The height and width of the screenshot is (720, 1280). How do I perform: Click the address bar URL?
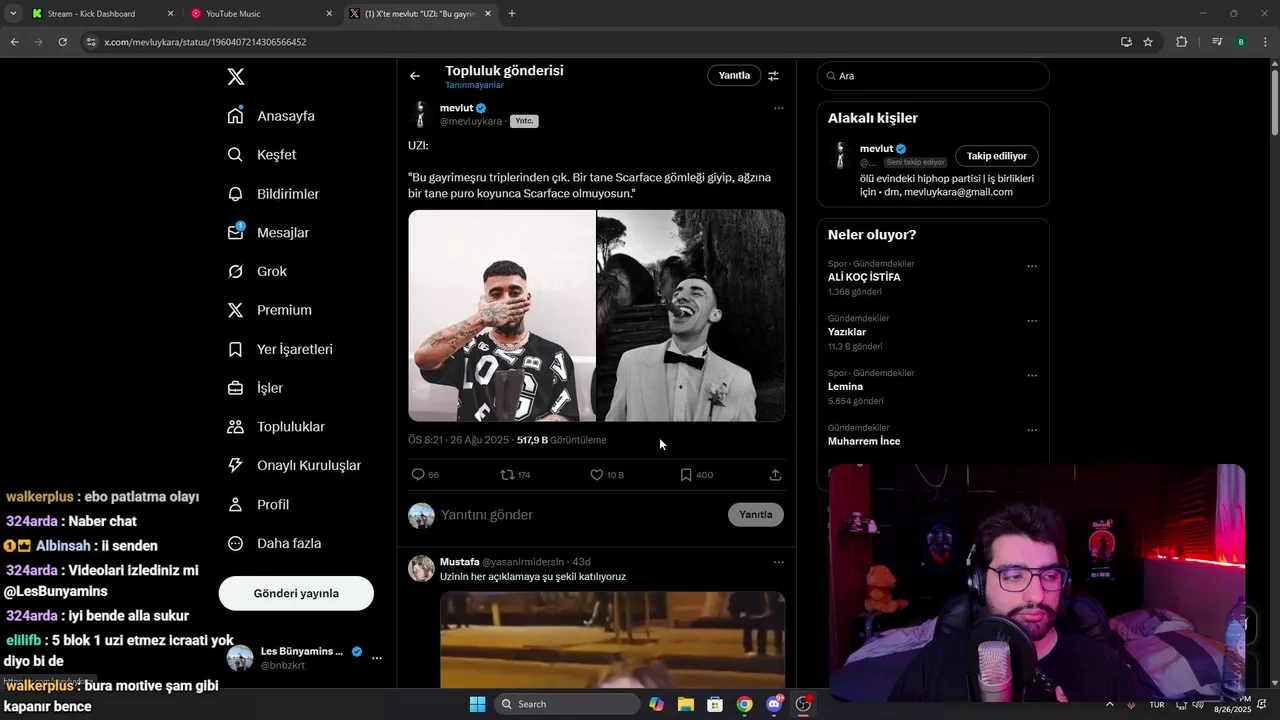205,42
